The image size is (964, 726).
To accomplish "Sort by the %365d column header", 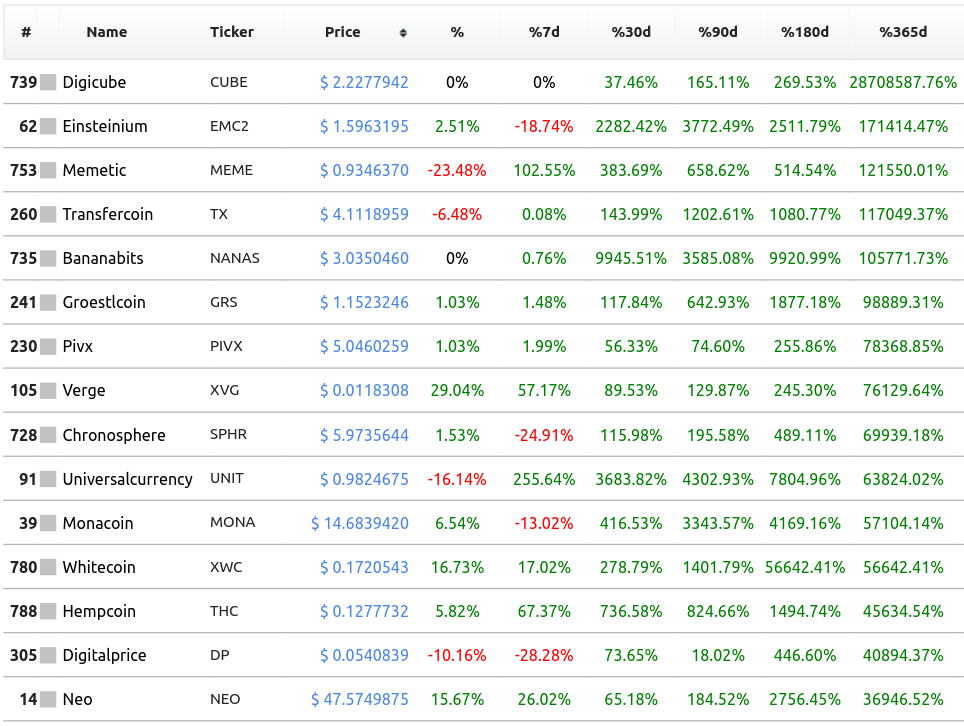I will pyautogui.click(x=903, y=32).
